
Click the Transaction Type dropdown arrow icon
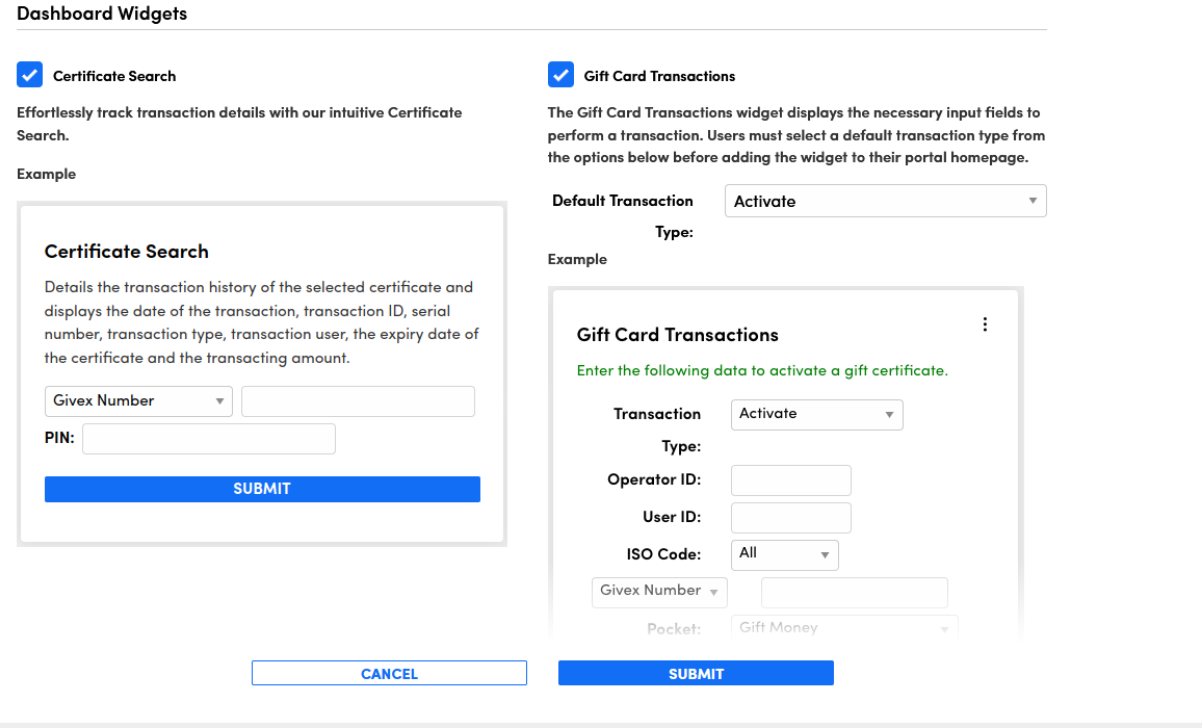pos(889,415)
